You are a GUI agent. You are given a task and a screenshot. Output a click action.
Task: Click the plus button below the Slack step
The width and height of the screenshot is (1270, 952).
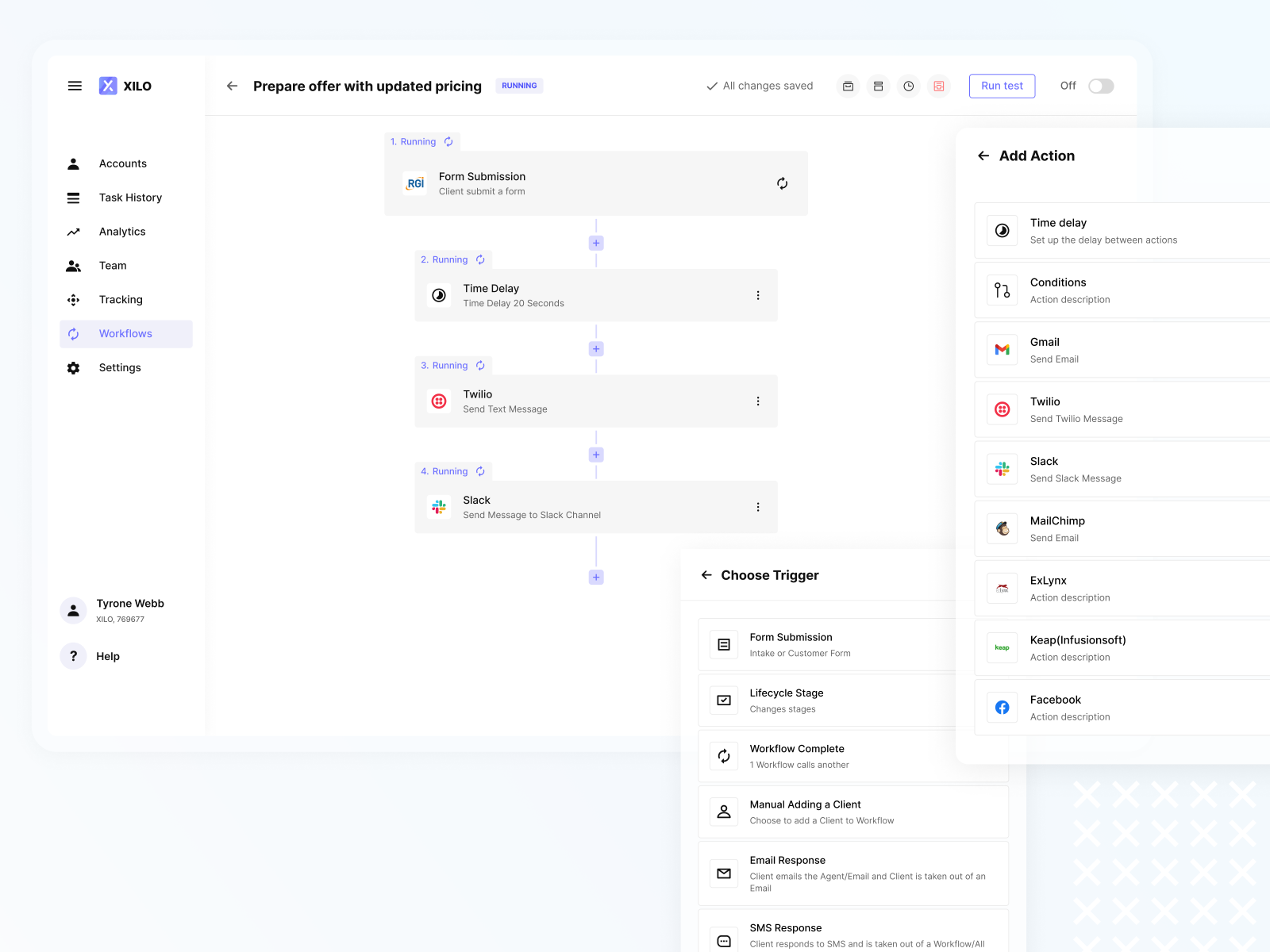(595, 577)
